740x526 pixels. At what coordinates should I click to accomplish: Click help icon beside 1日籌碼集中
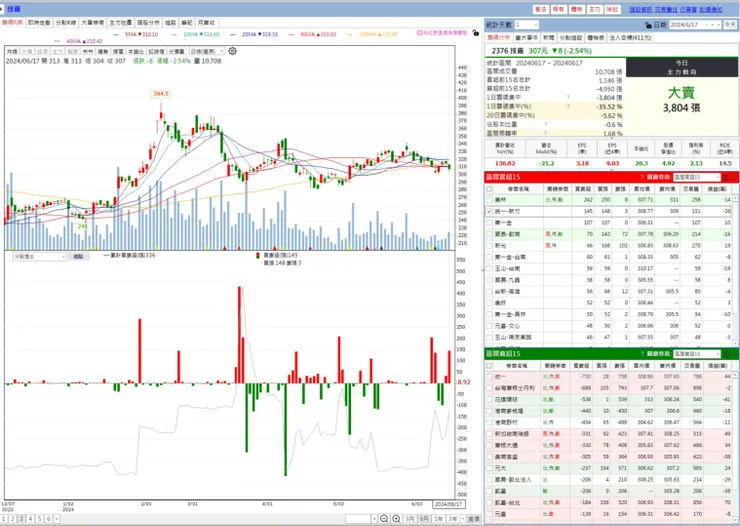(x=568, y=97)
